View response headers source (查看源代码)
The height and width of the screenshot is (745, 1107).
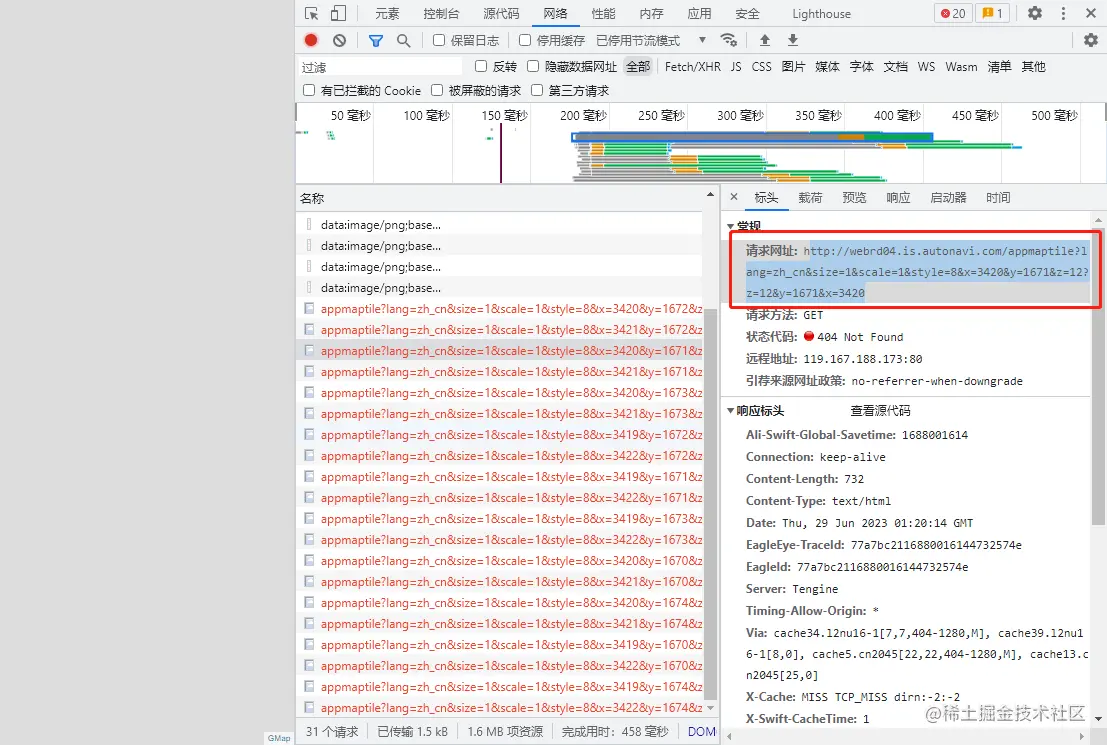coord(880,410)
